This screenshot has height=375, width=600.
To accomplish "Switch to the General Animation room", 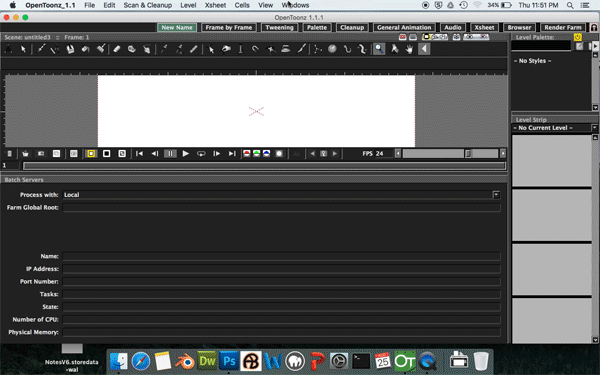I will (x=404, y=28).
